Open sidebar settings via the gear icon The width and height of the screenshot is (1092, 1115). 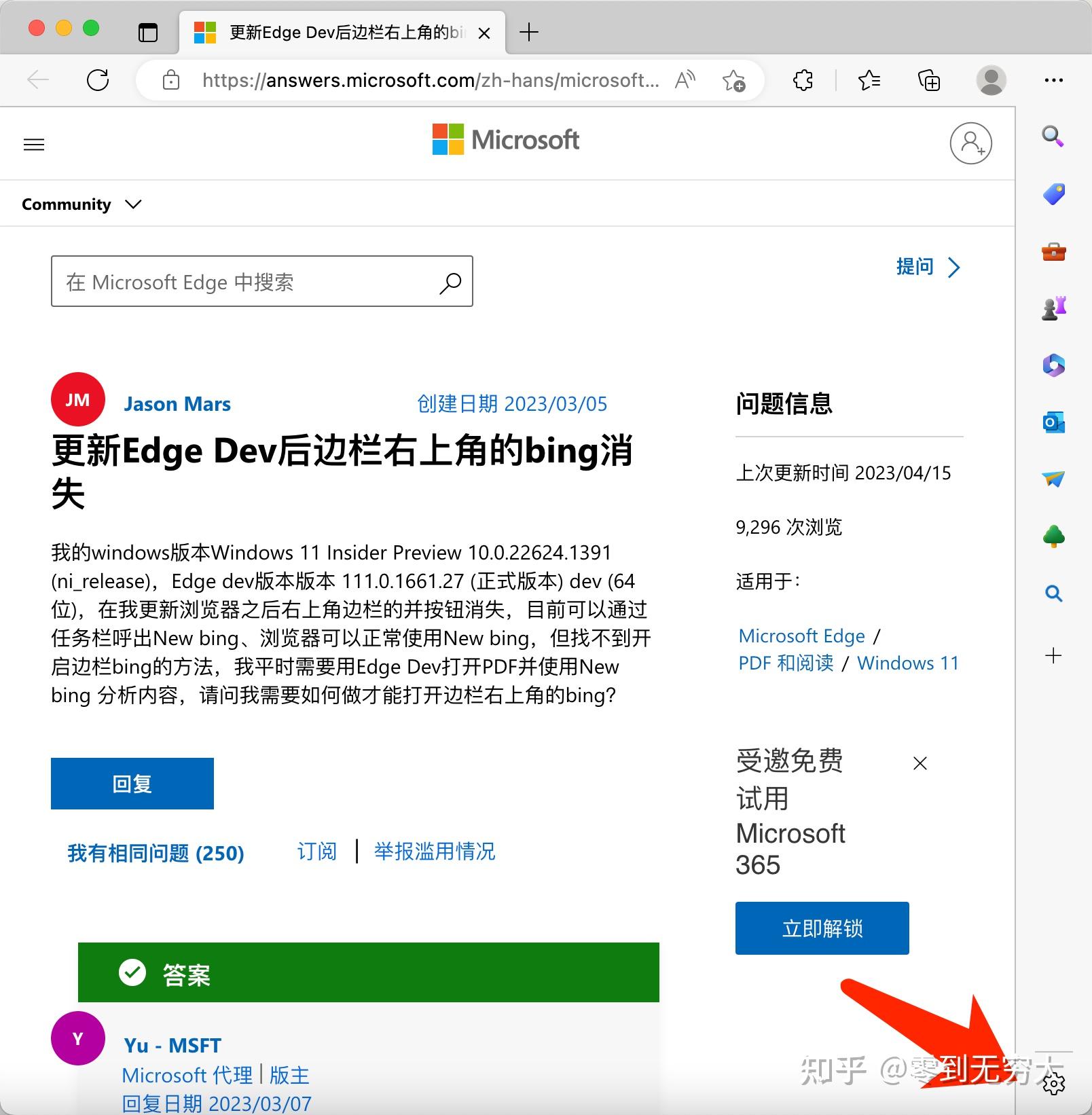(1053, 1085)
